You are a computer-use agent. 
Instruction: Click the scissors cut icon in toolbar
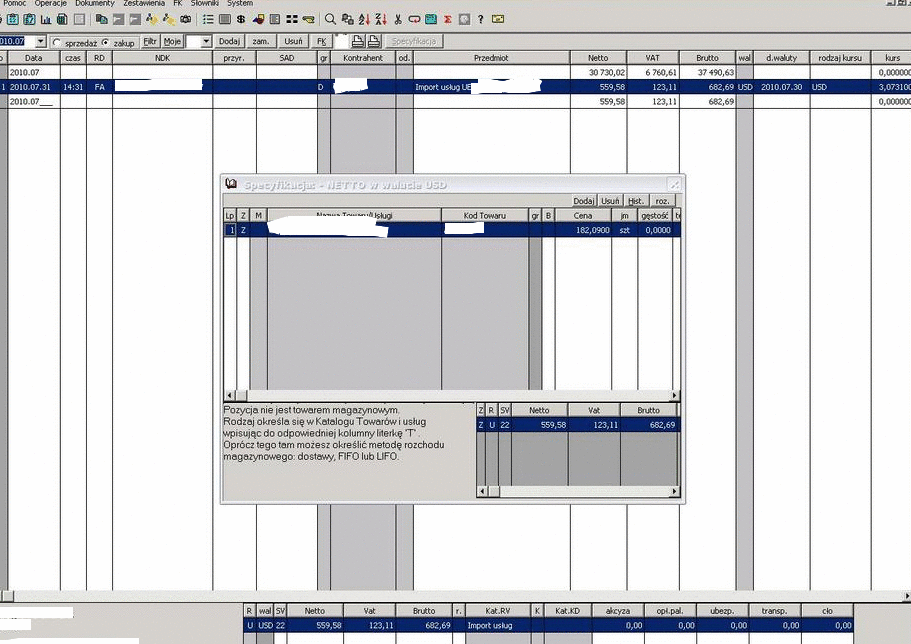point(397,19)
